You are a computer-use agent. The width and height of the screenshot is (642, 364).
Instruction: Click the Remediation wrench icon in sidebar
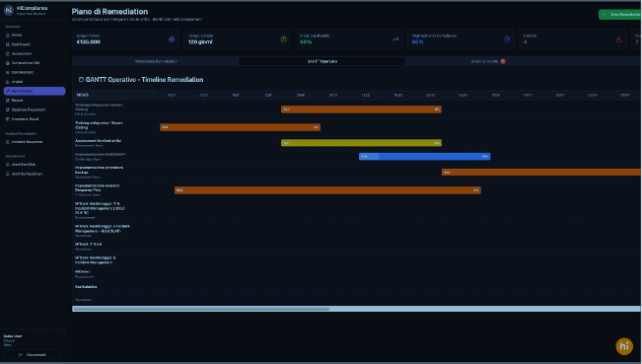tap(8, 91)
